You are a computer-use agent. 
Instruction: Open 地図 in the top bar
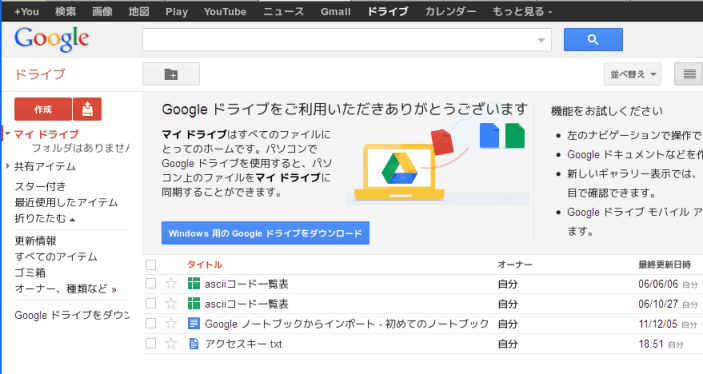[139, 12]
